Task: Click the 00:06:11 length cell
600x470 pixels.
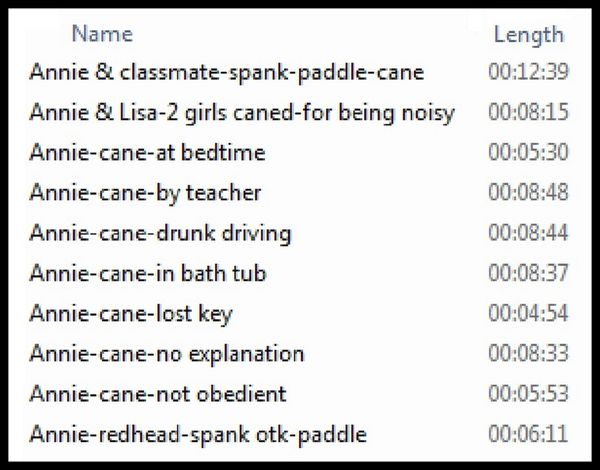Action: (x=528, y=434)
